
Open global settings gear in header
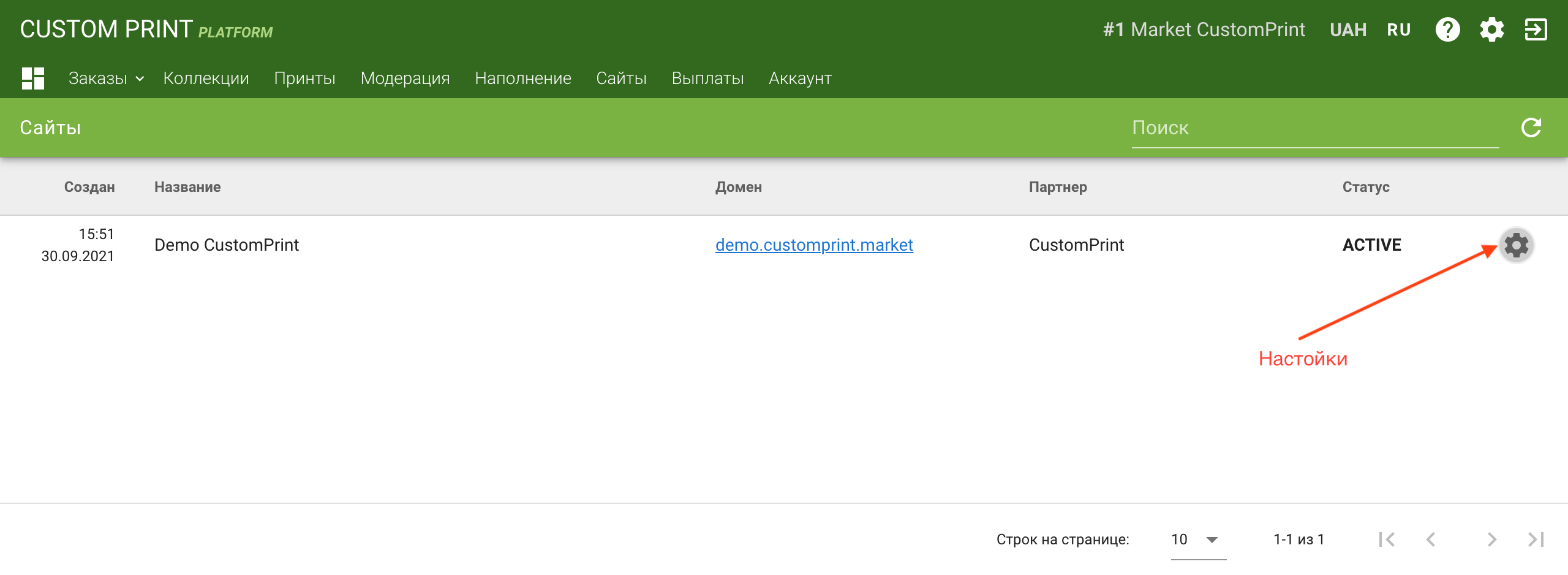point(1491,29)
